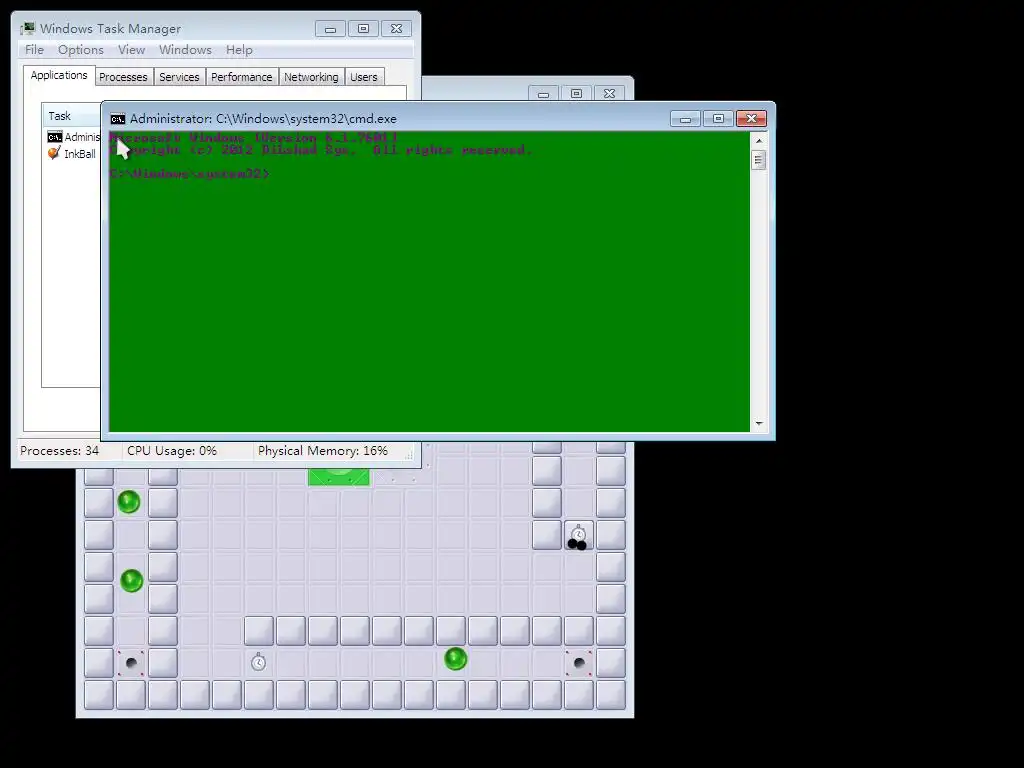Minimize the cmd.exe window
Screen dimensions: 1024x768
point(685,119)
